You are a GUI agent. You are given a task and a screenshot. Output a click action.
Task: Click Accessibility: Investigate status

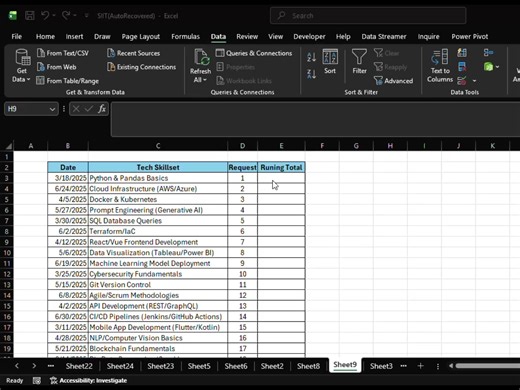point(88,380)
